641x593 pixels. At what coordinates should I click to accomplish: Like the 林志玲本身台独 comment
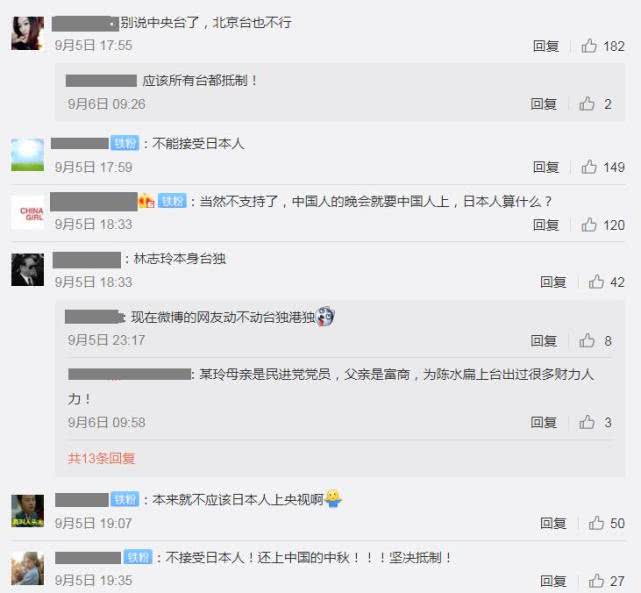click(x=596, y=282)
